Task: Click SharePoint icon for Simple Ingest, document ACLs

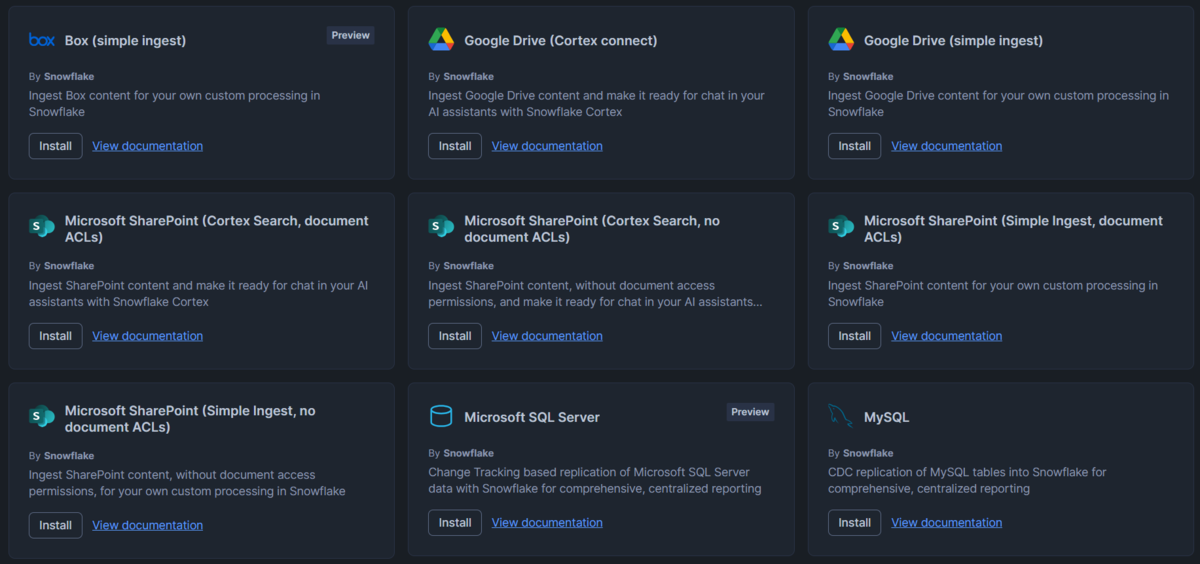Action: (841, 227)
